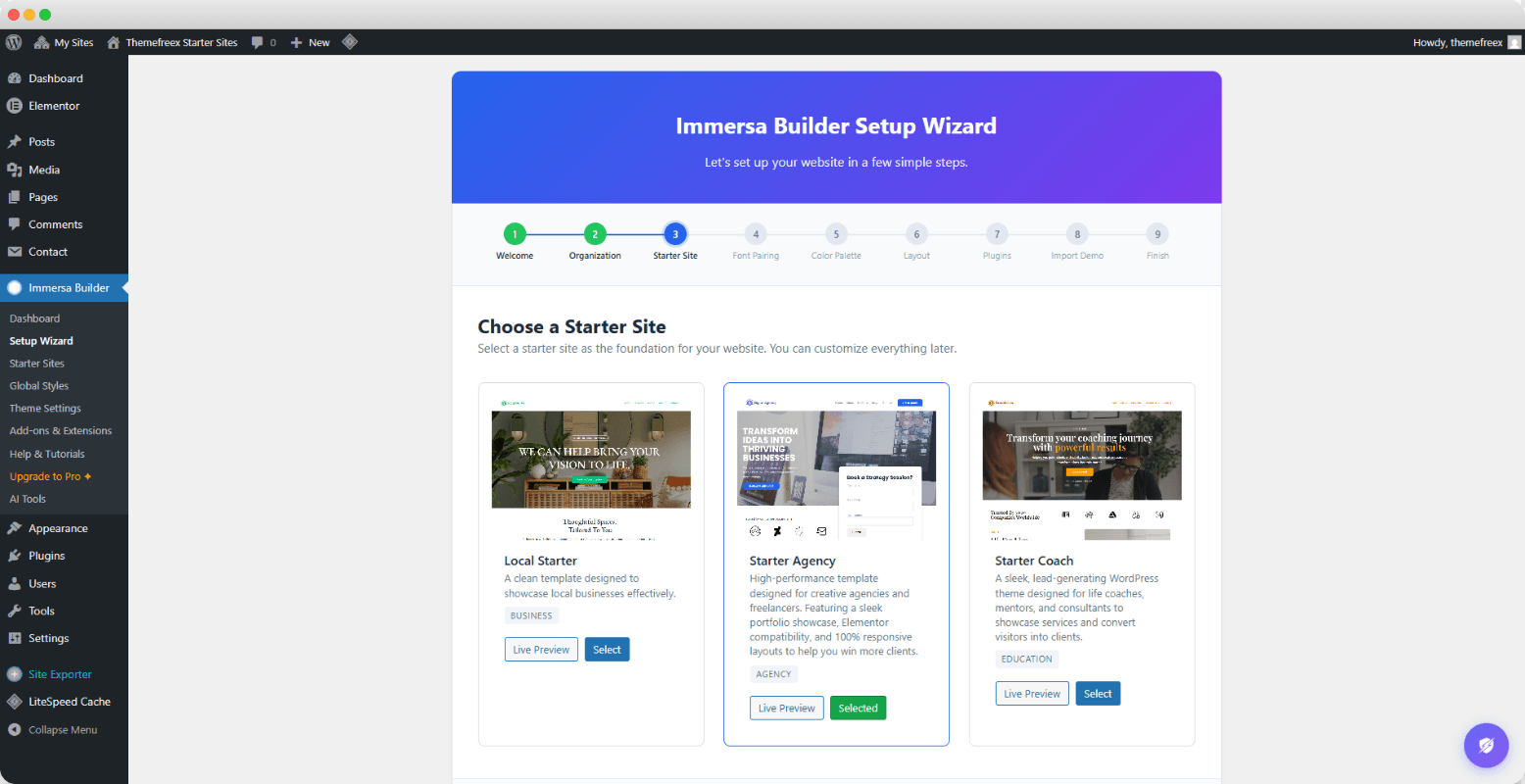Click the floating purple shield button

click(x=1486, y=746)
